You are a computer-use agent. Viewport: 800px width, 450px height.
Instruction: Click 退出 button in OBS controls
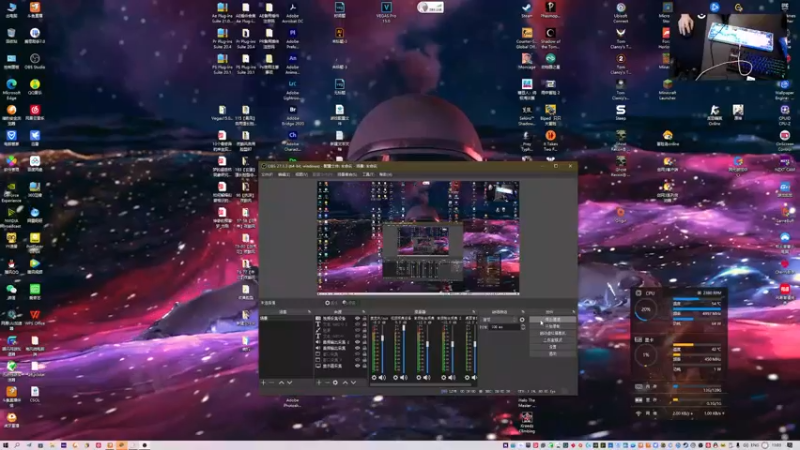click(x=553, y=354)
